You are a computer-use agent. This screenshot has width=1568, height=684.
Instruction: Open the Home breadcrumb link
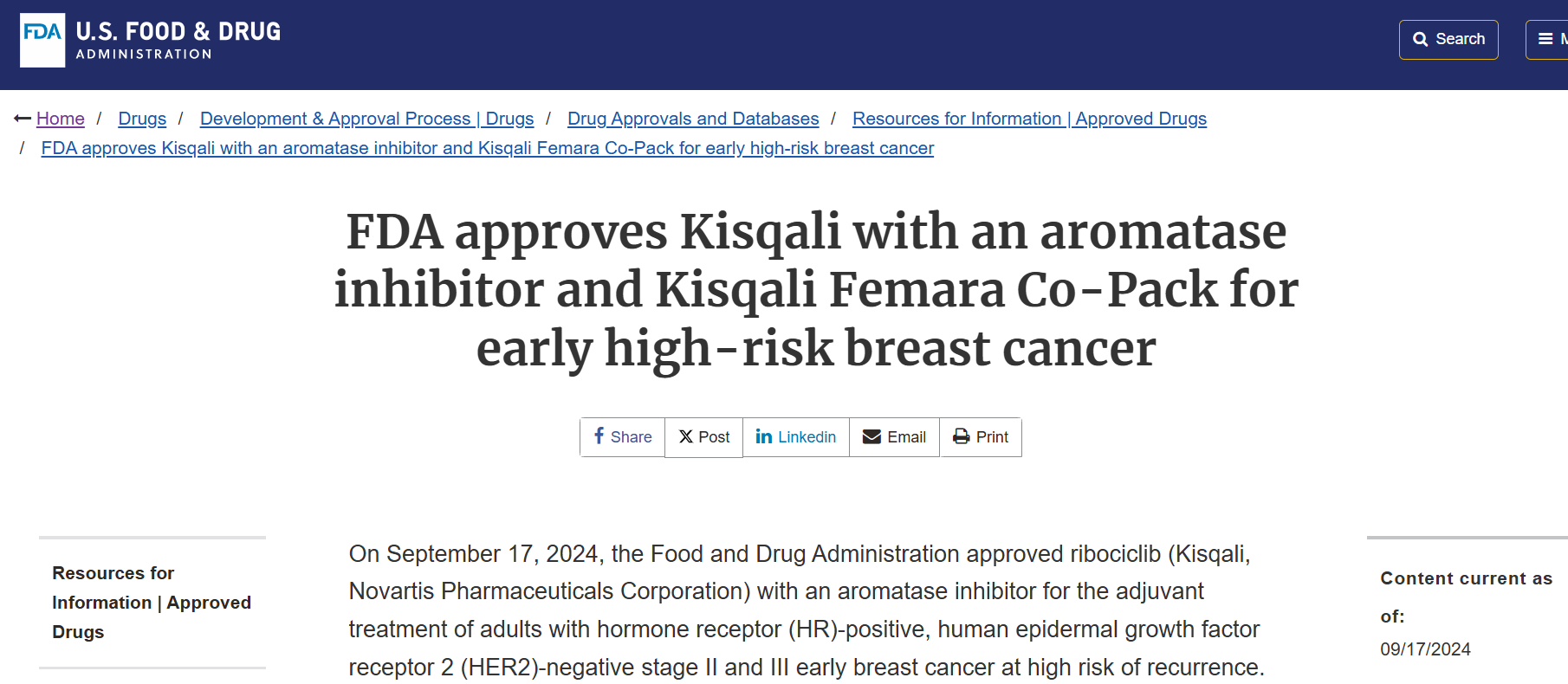pos(61,119)
